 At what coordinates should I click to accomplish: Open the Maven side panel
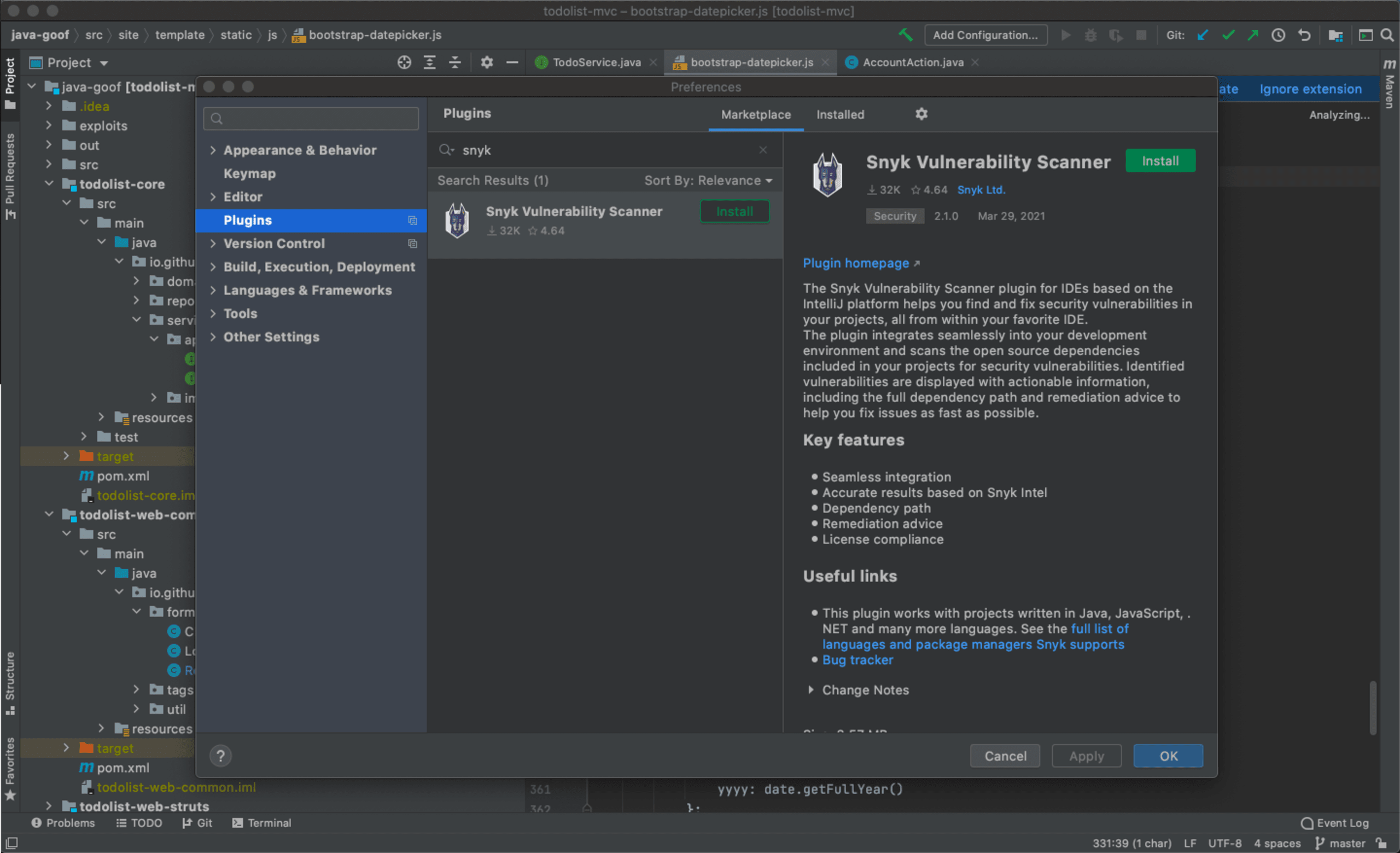click(1390, 84)
